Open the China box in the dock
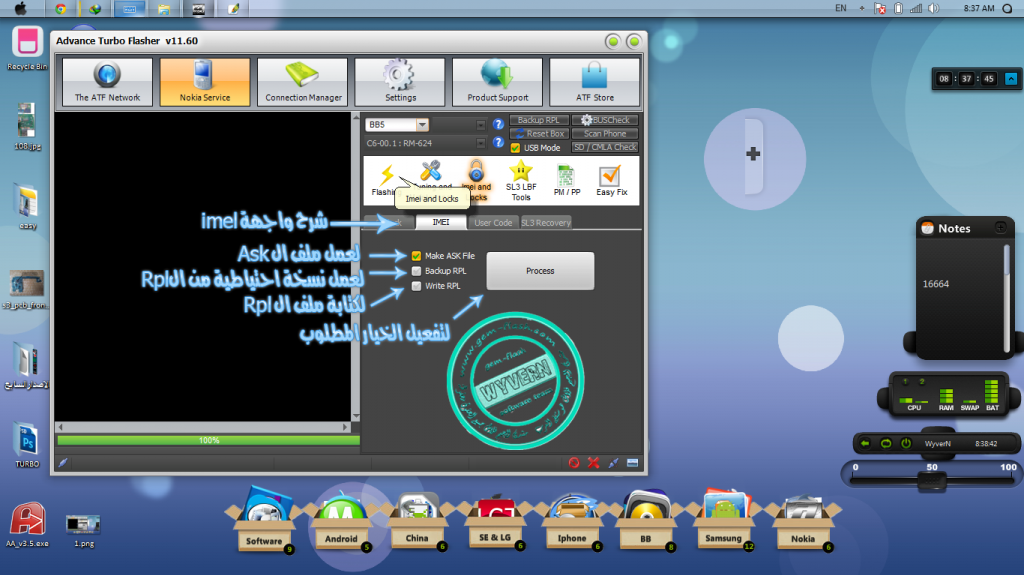 tap(417, 521)
